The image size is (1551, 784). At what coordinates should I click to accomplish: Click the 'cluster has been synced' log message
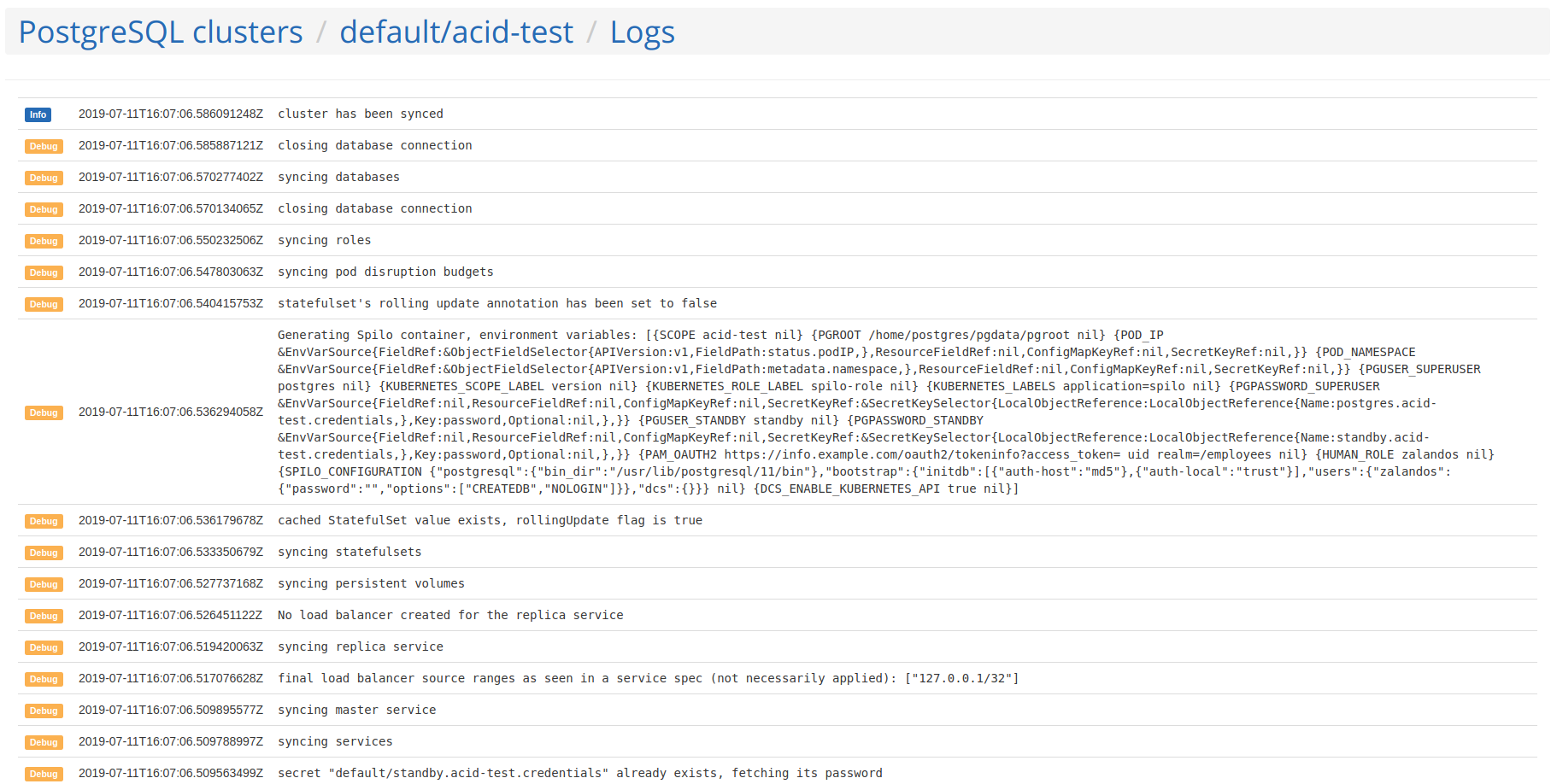pos(360,113)
